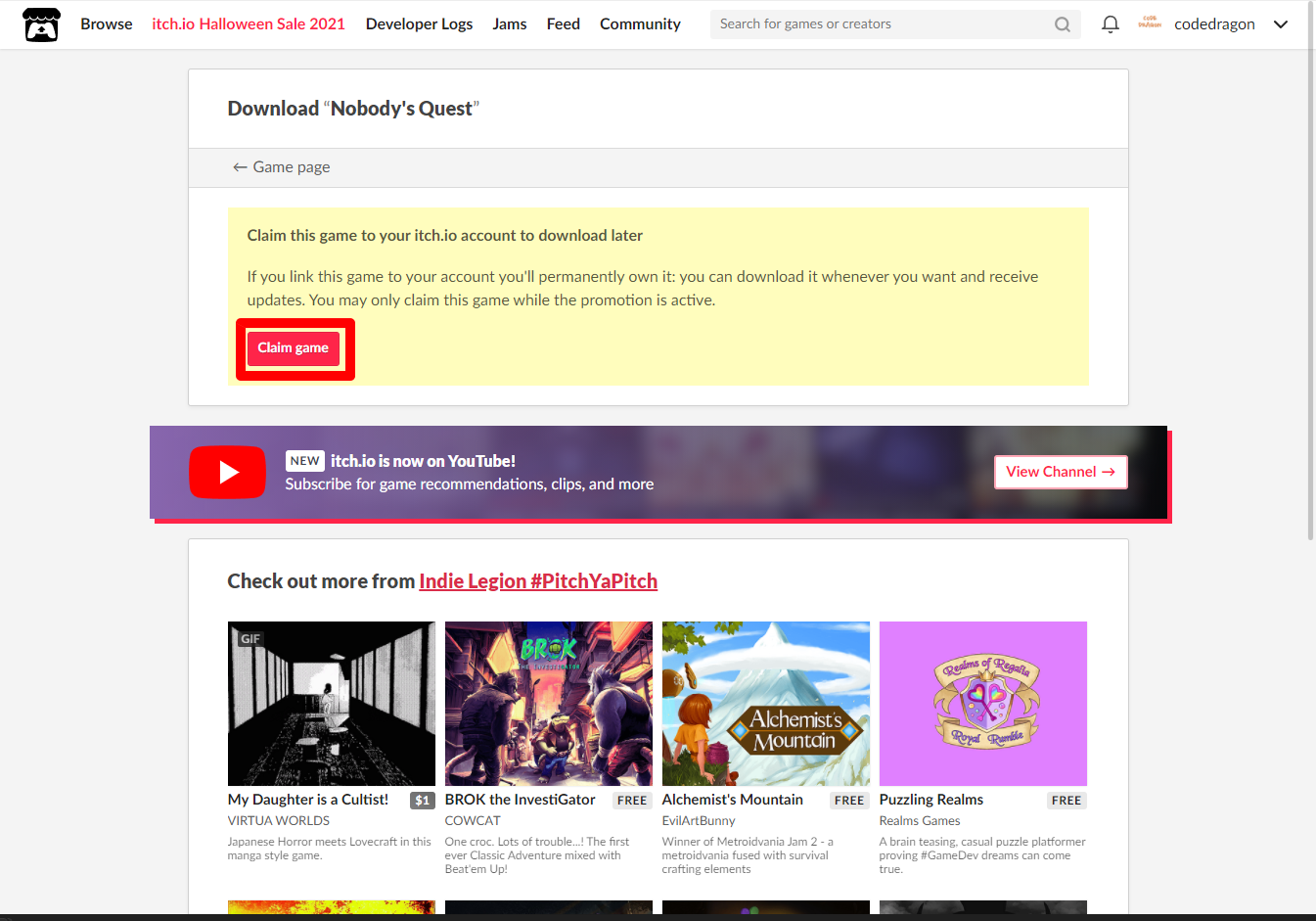The height and width of the screenshot is (921, 1316).
Task: Open the Community page
Action: (x=640, y=24)
